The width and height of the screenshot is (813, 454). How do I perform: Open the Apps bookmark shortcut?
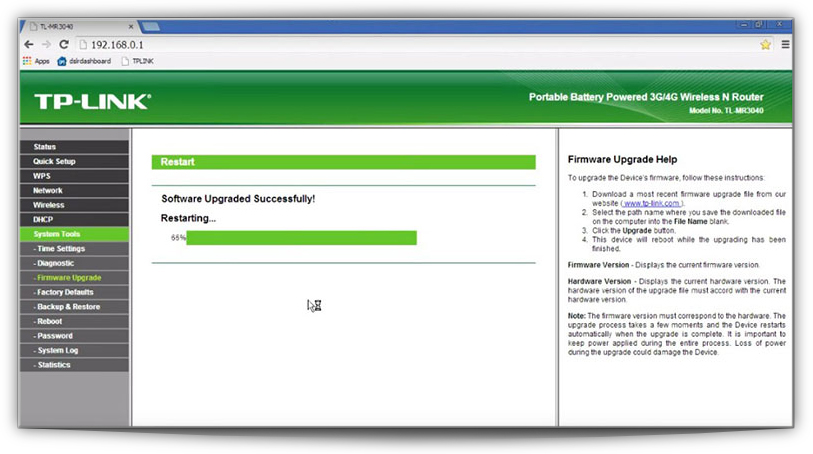click(x=35, y=61)
